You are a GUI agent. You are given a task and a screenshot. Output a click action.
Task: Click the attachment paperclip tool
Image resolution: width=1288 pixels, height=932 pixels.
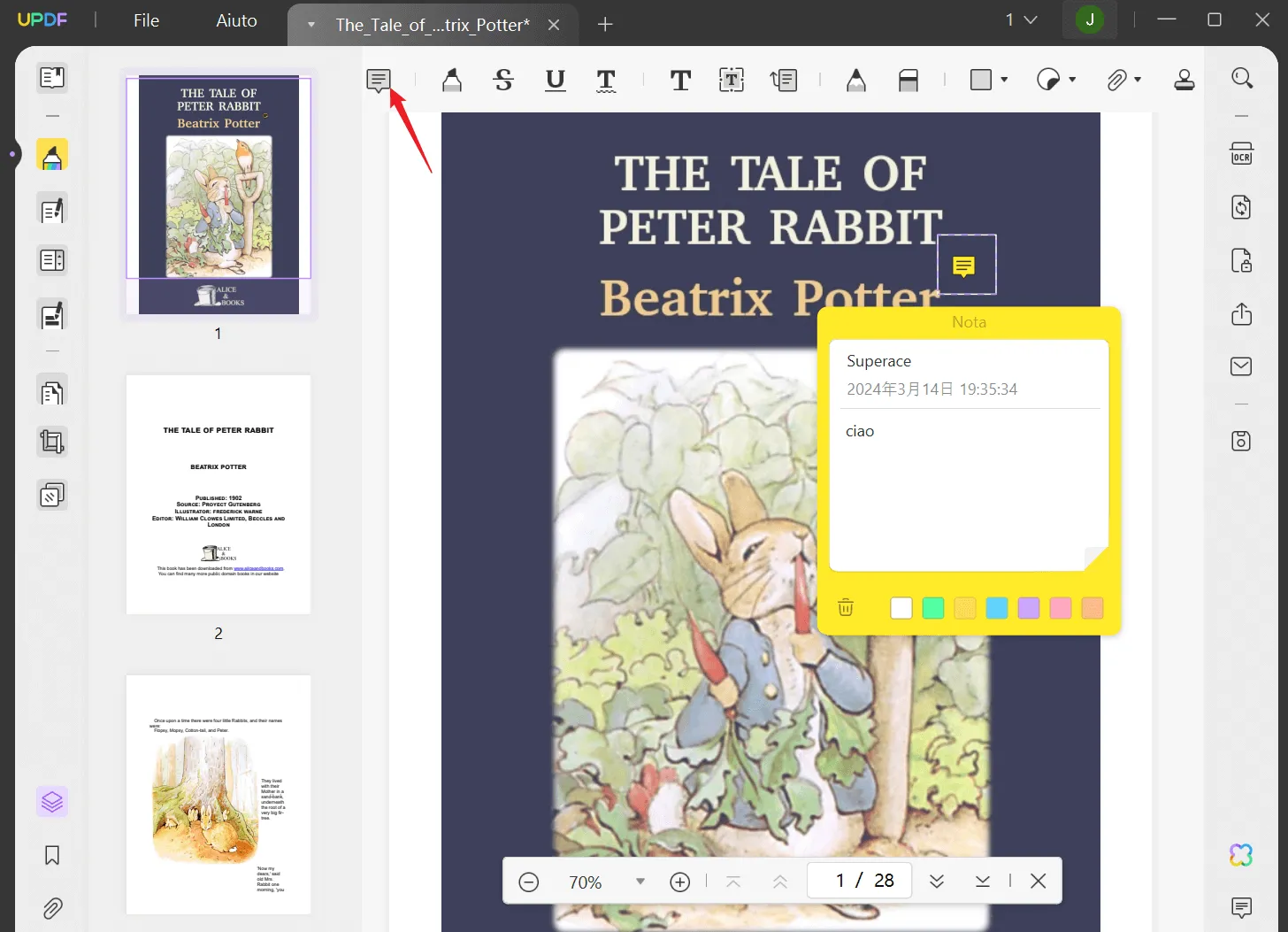(x=1116, y=81)
